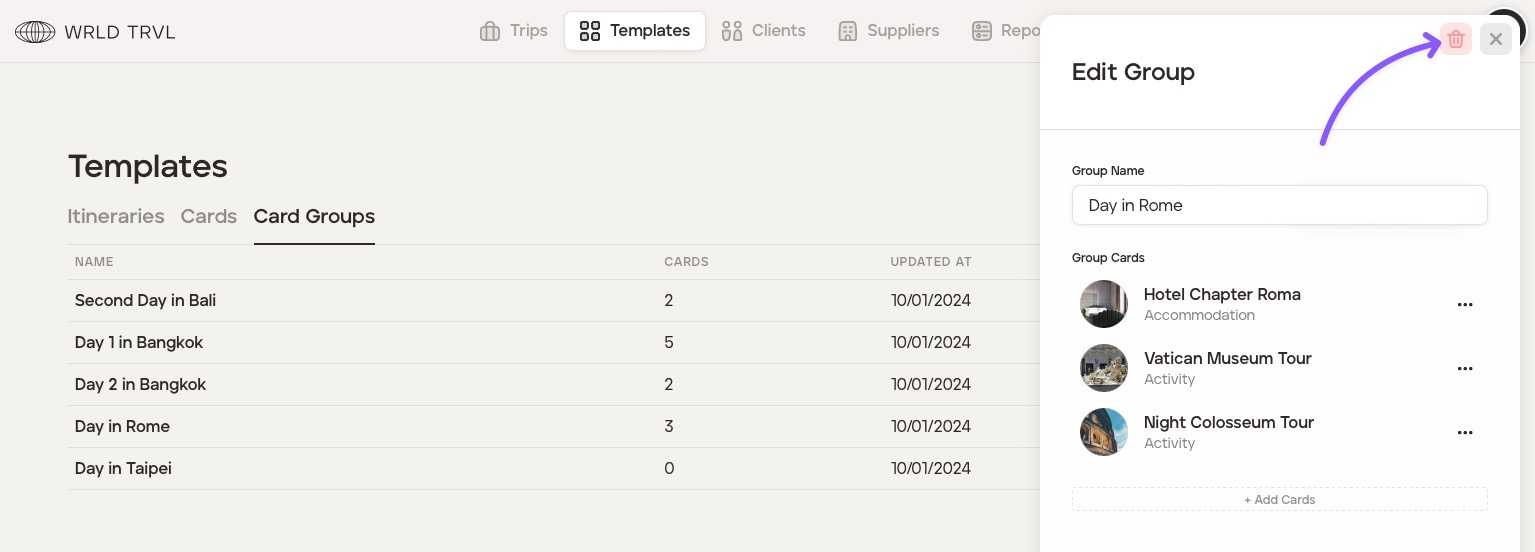Open the Trips suitcase icon
This screenshot has width=1535, height=552.
tap(490, 31)
